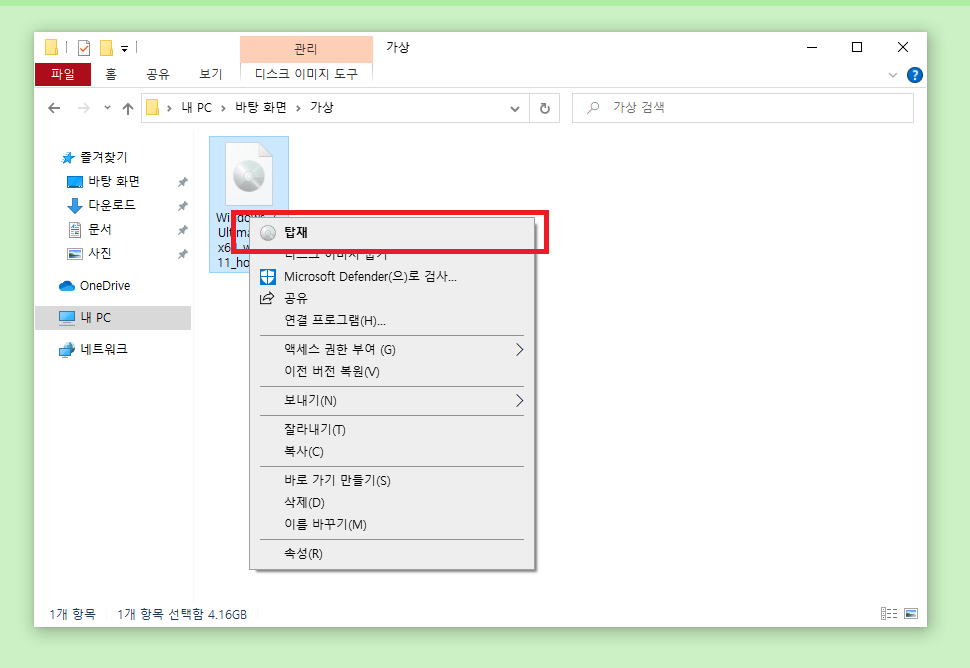
Task: Choose 잘라내기(T) from context menu
Action: tap(392, 429)
